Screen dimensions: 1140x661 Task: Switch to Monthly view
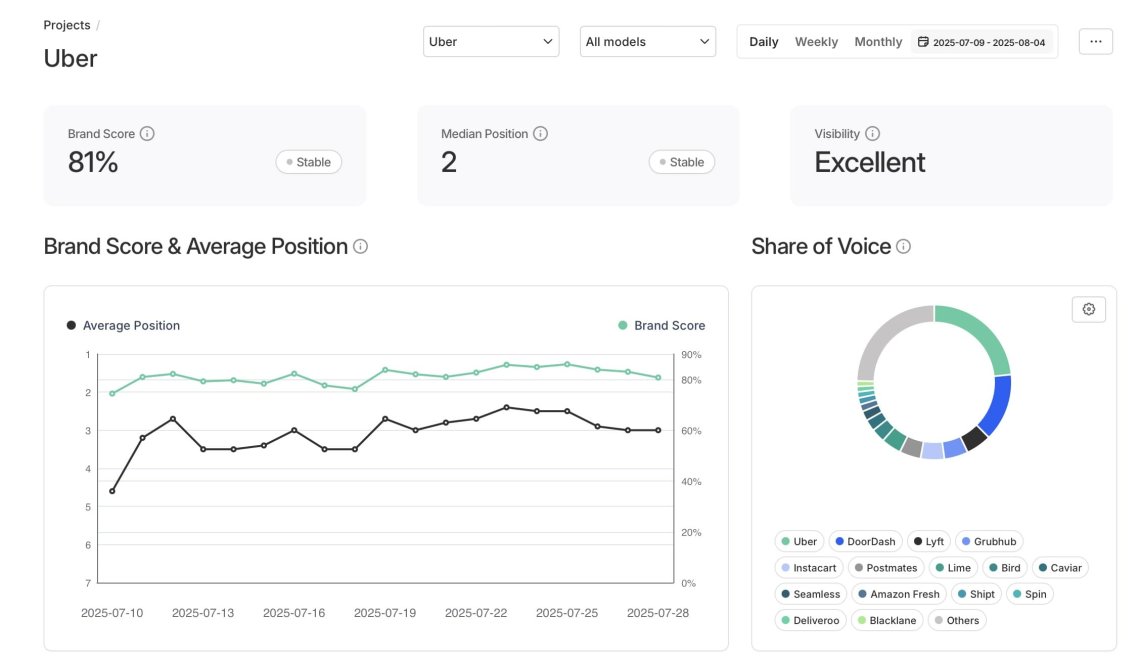click(878, 42)
